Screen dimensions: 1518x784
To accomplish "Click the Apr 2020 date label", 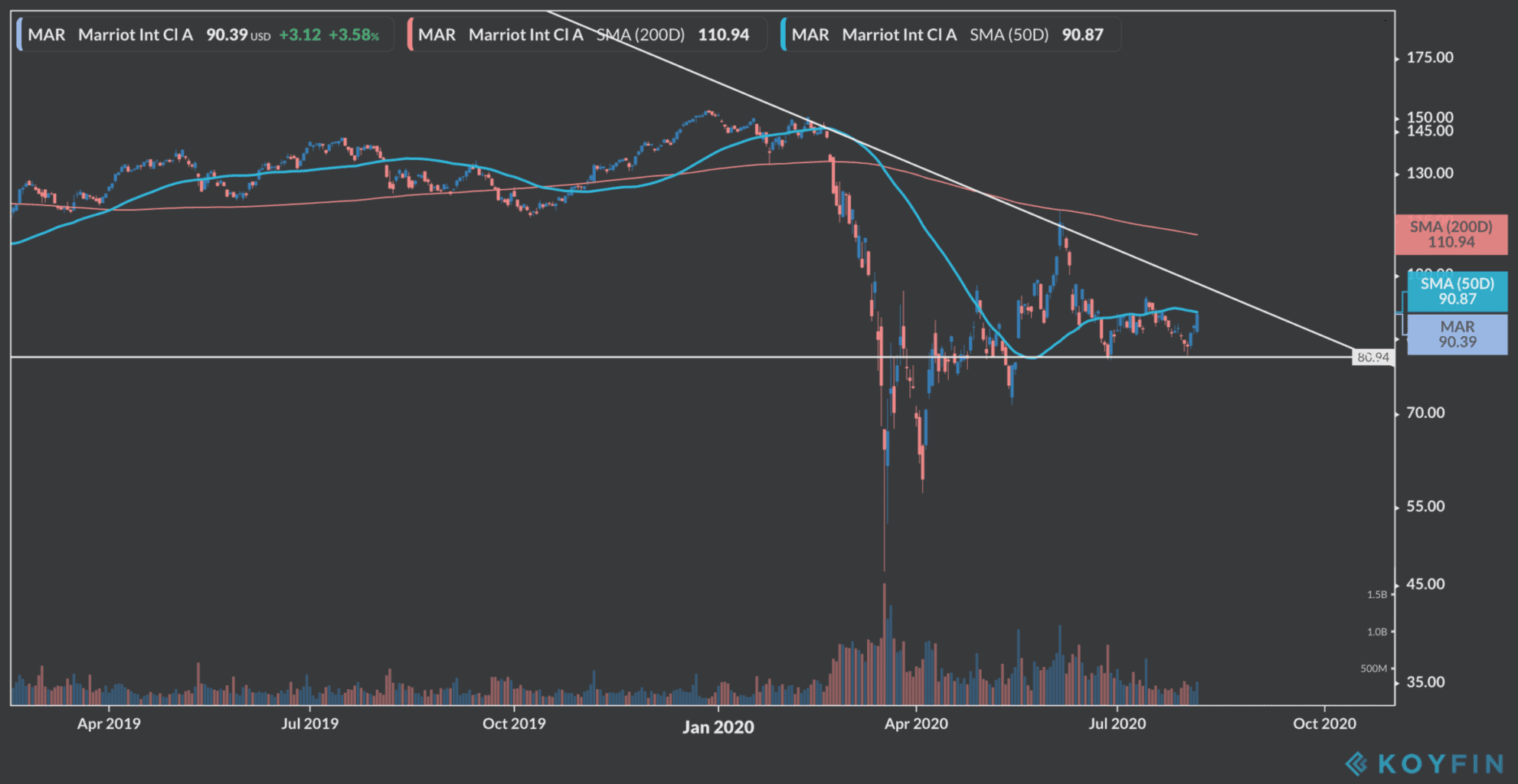I will 916,724.
